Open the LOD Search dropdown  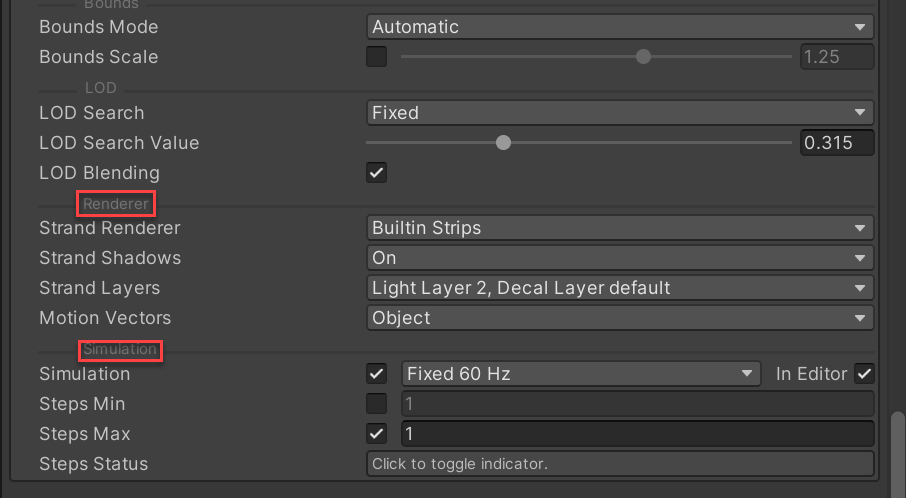pyautogui.click(x=620, y=113)
